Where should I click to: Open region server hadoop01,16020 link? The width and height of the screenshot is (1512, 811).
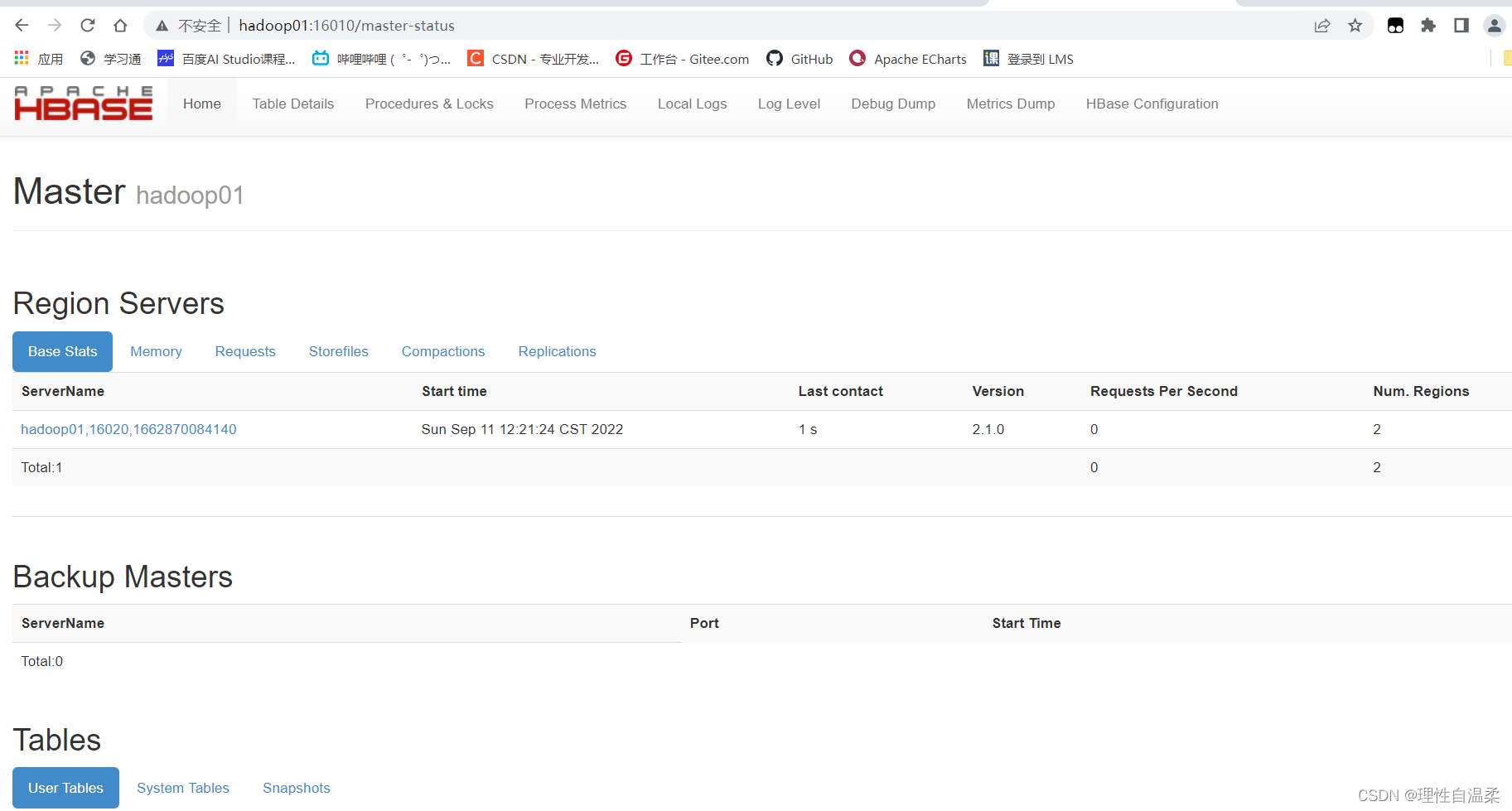(128, 429)
